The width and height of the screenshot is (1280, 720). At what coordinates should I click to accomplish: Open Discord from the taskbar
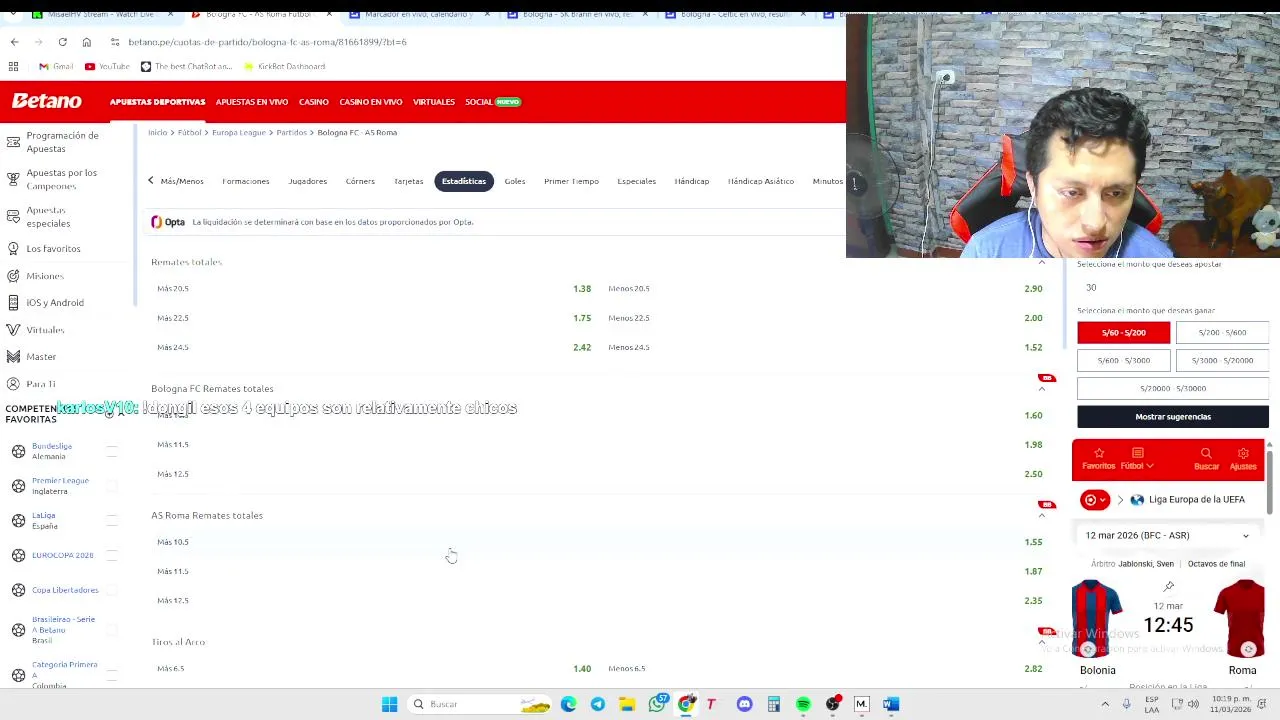pos(744,704)
